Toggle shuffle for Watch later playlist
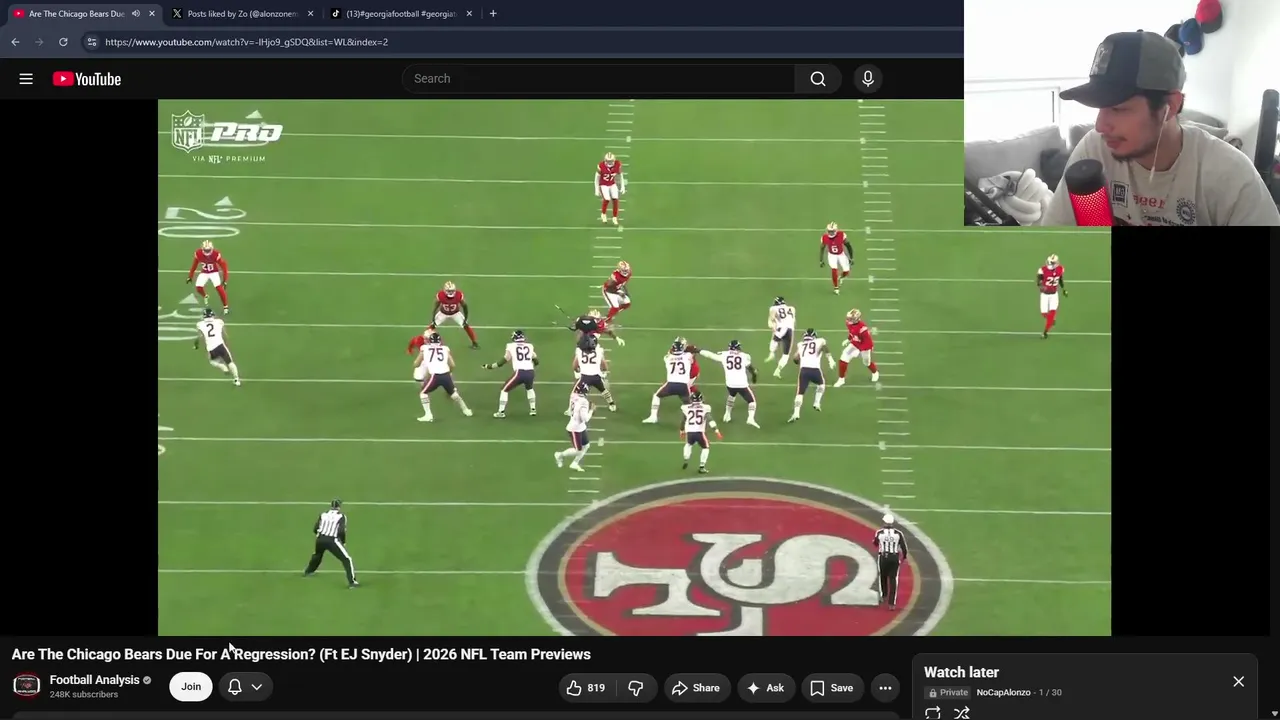The width and height of the screenshot is (1280, 720). [x=962, y=713]
